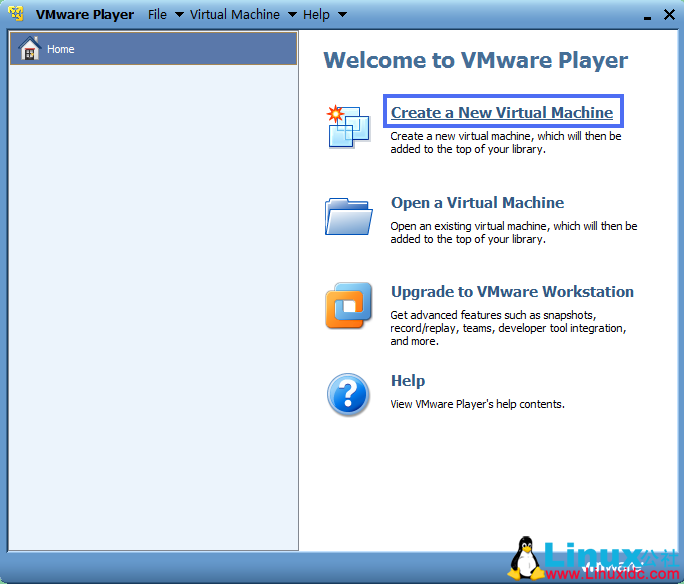Select the Home item in library
684x584 pixels.
[154, 48]
